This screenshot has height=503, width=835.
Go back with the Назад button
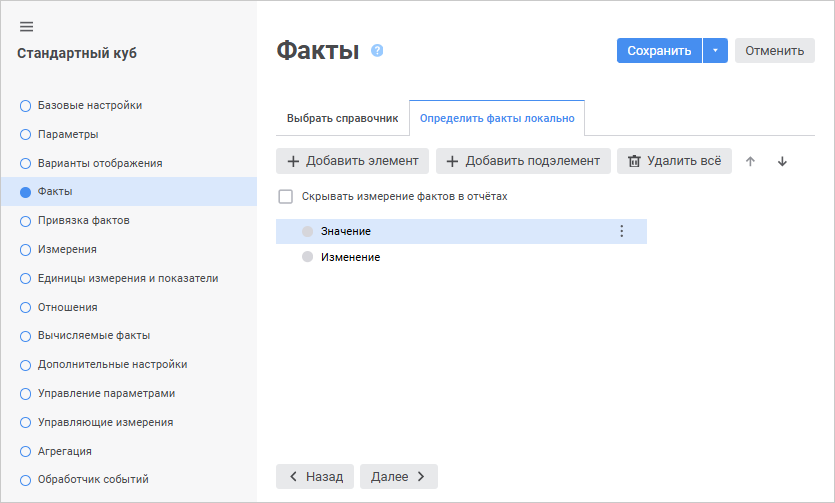click(315, 477)
